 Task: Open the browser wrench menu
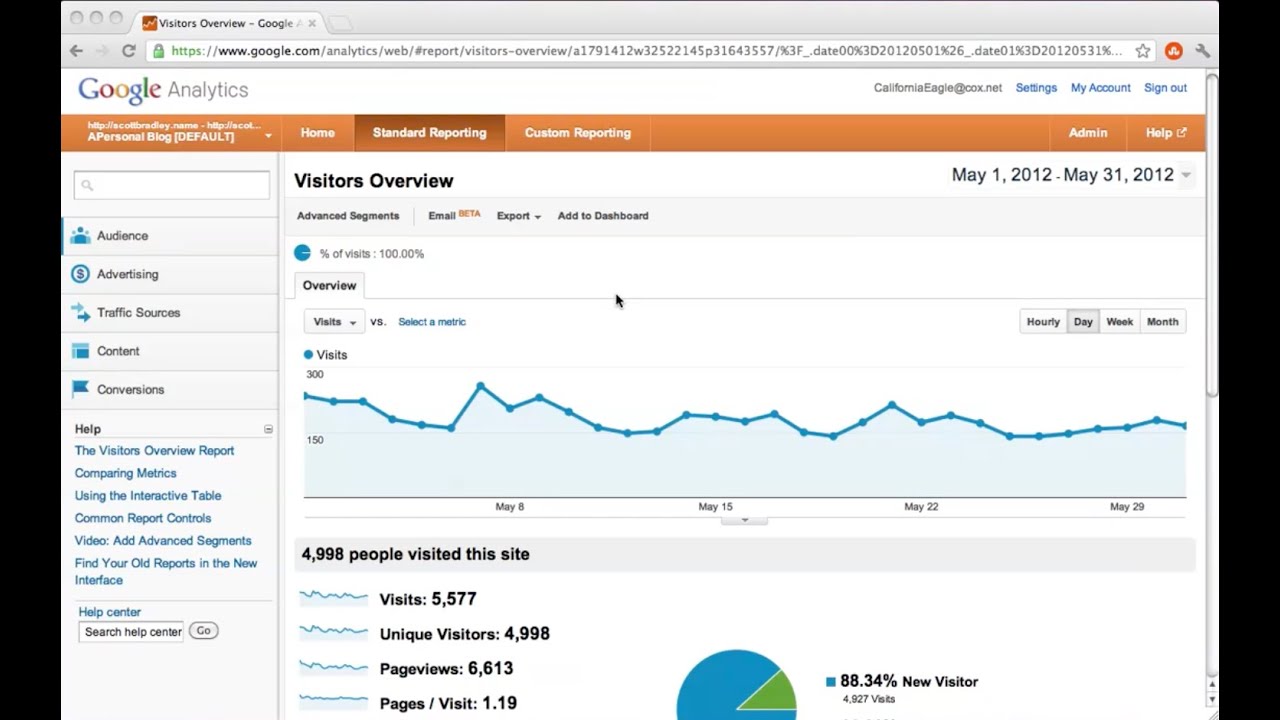pos(1202,51)
